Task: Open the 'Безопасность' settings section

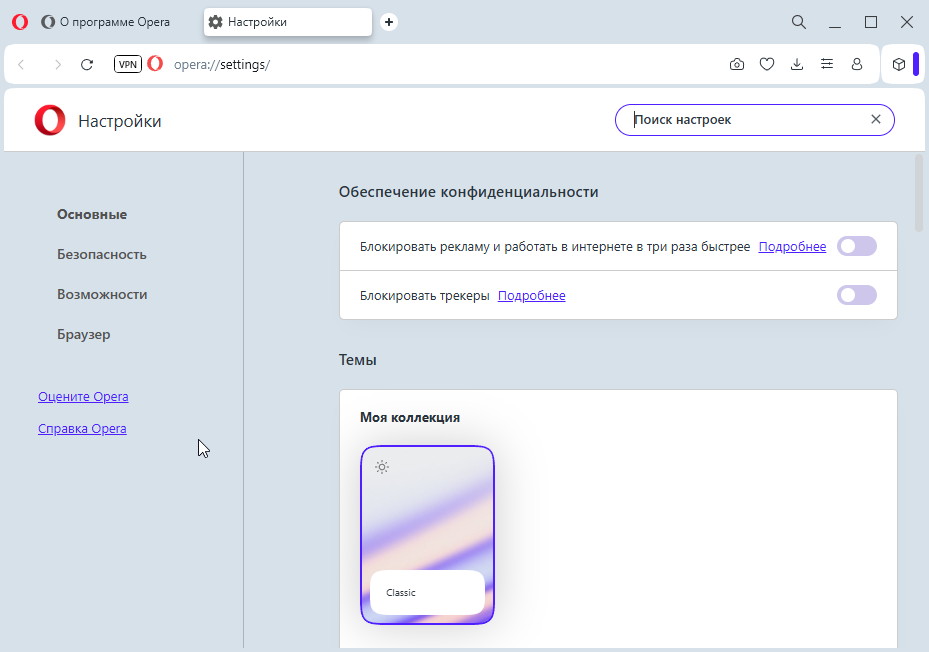Action: 102,254
